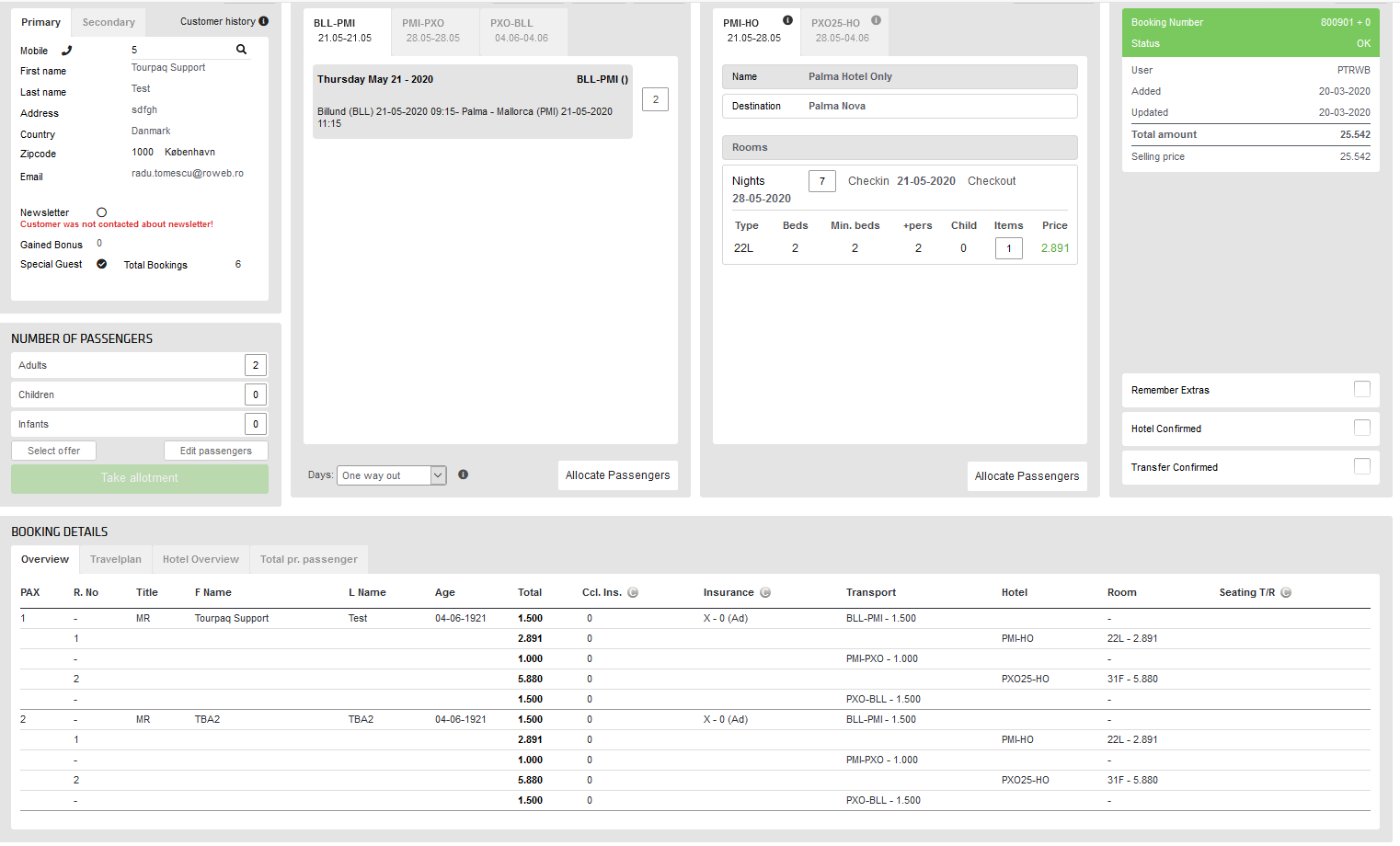Select the PMI-PXO flight tab
Viewport: 1400px width, 846px height.
pyautogui.click(x=433, y=30)
